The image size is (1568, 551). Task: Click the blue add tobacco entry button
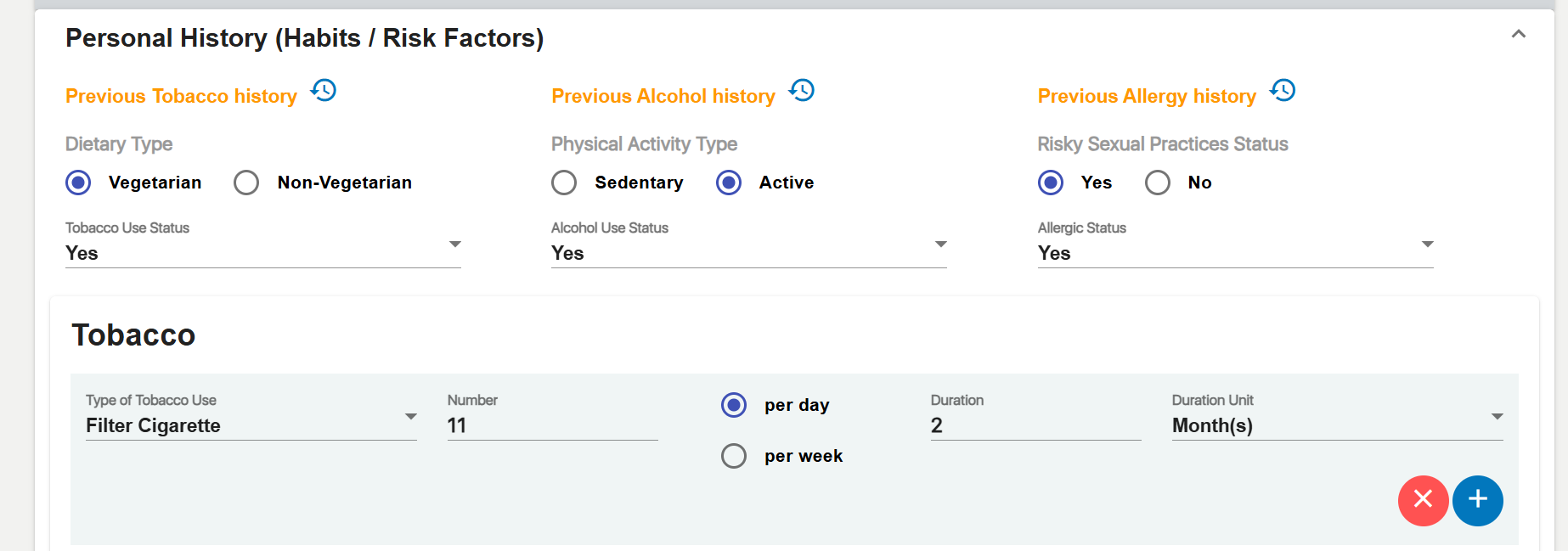(x=1477, y=500)
